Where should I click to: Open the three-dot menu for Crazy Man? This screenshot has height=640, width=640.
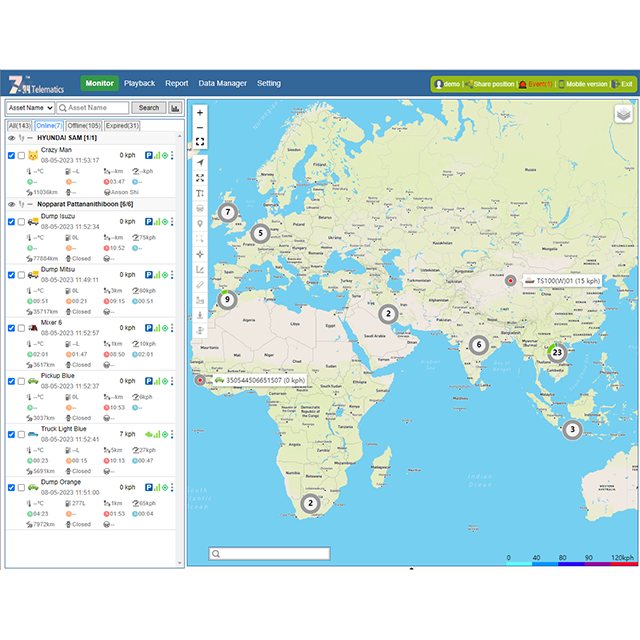tap(172, 156)
